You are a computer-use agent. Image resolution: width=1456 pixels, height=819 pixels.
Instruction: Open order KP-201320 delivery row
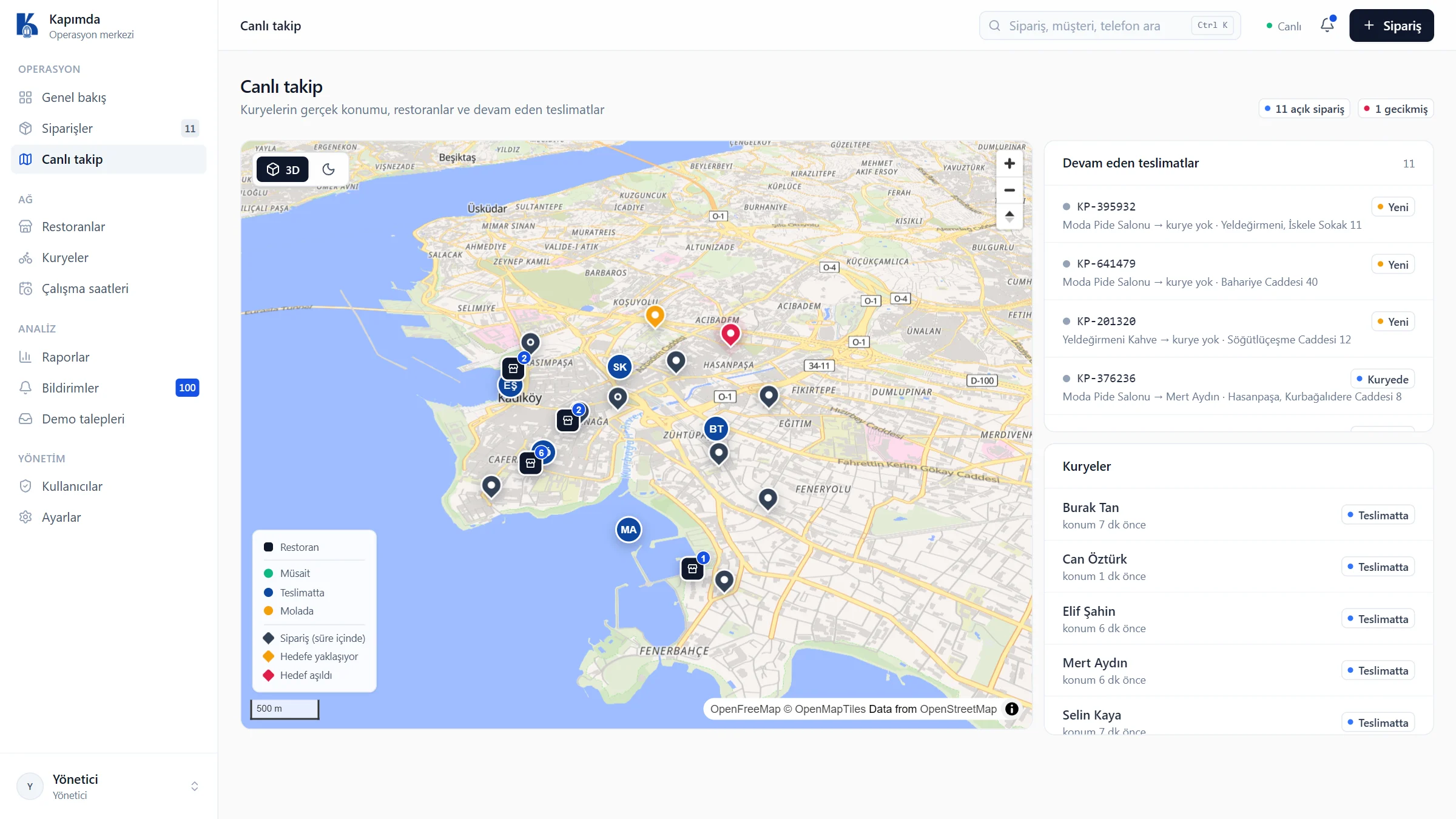click(1239, 330)
